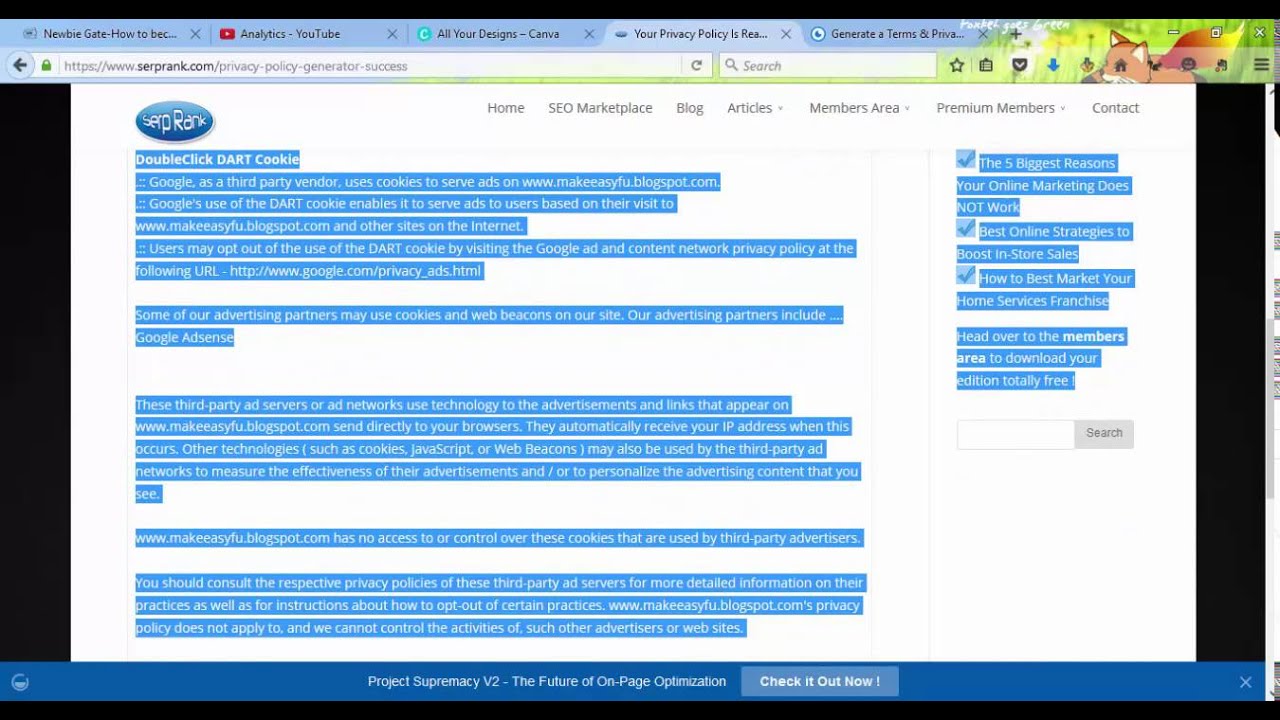Image resolution: width=1280 pixels, height=720 pixels.
Task: Open How to Best Market Your link
Action: click(1044, 289)
